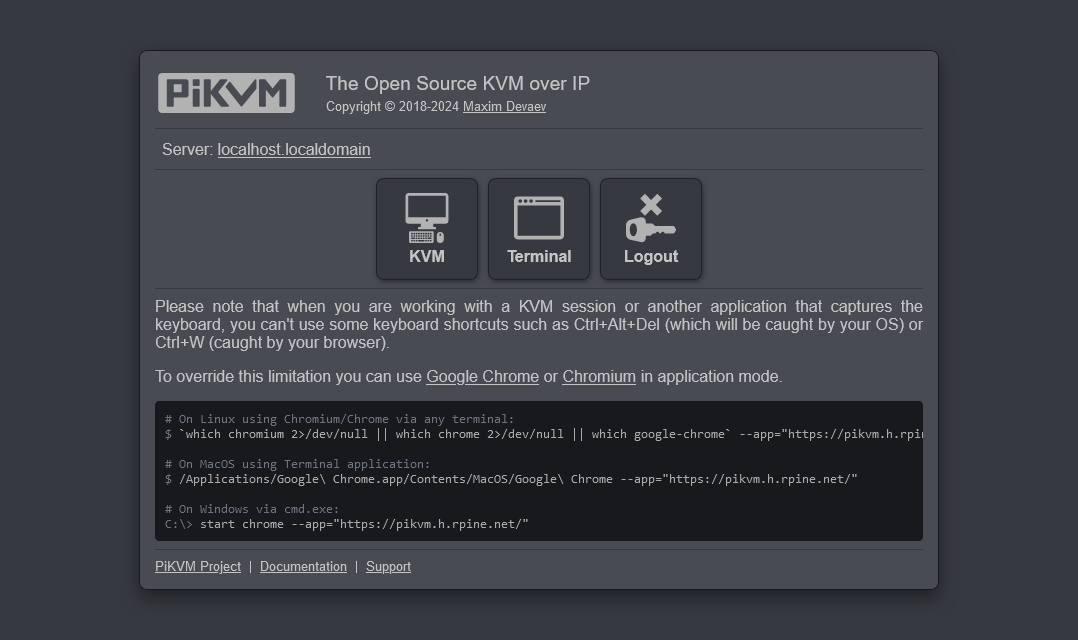The image size is (1078, 640).
Task: Launch the Terminal window icon
Action: [x=539, y=229]
